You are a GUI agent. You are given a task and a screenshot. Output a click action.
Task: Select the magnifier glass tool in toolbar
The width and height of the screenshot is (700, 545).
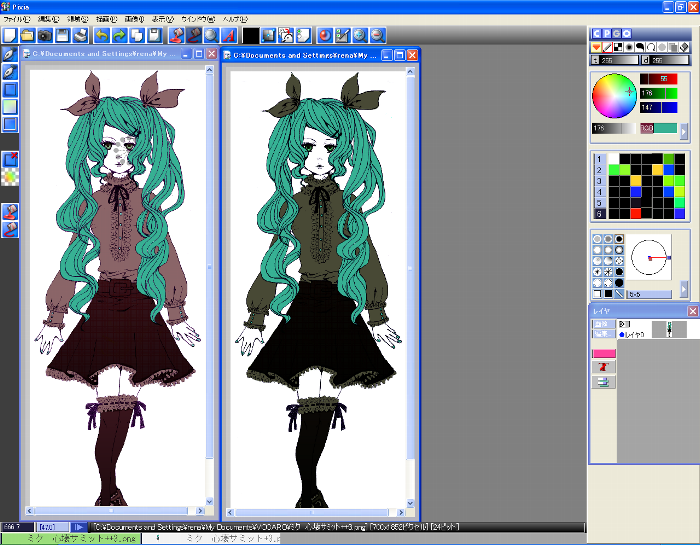(x=211, y=35)
